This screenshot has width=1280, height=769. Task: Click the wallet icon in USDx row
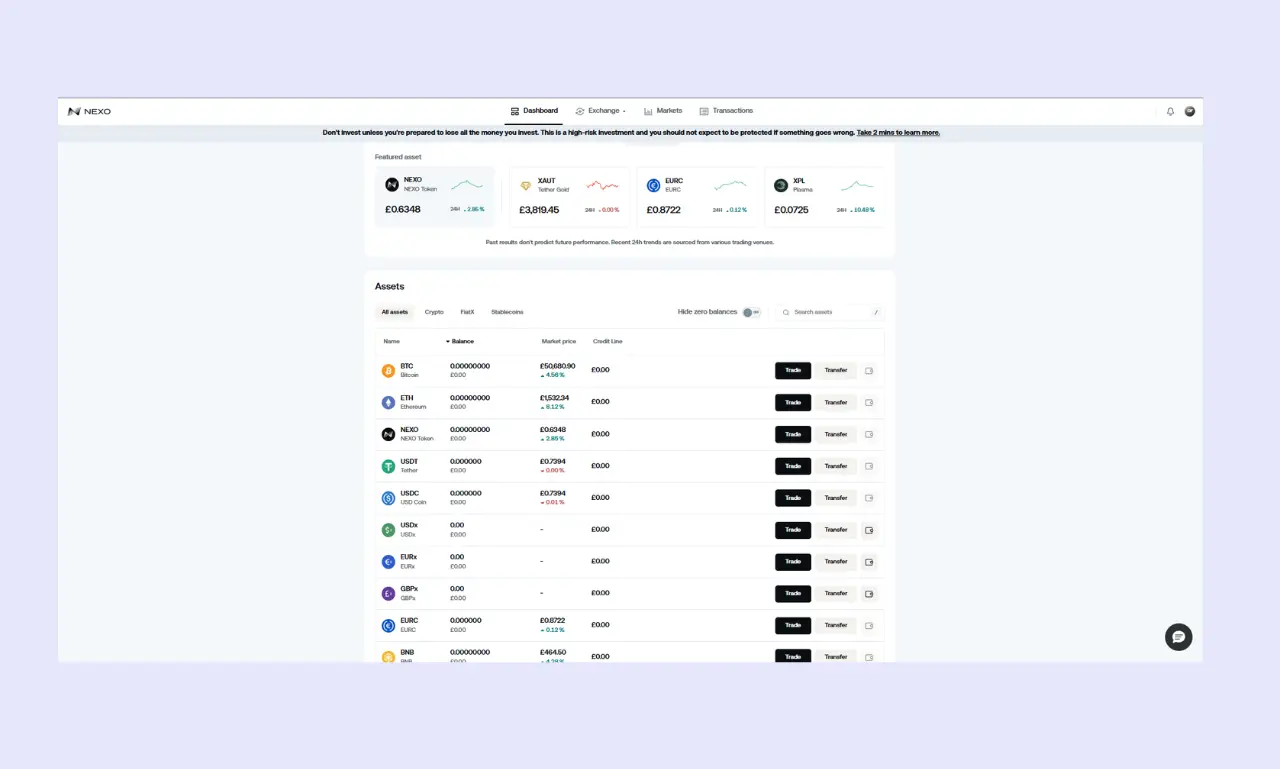[x=869, y=530]
